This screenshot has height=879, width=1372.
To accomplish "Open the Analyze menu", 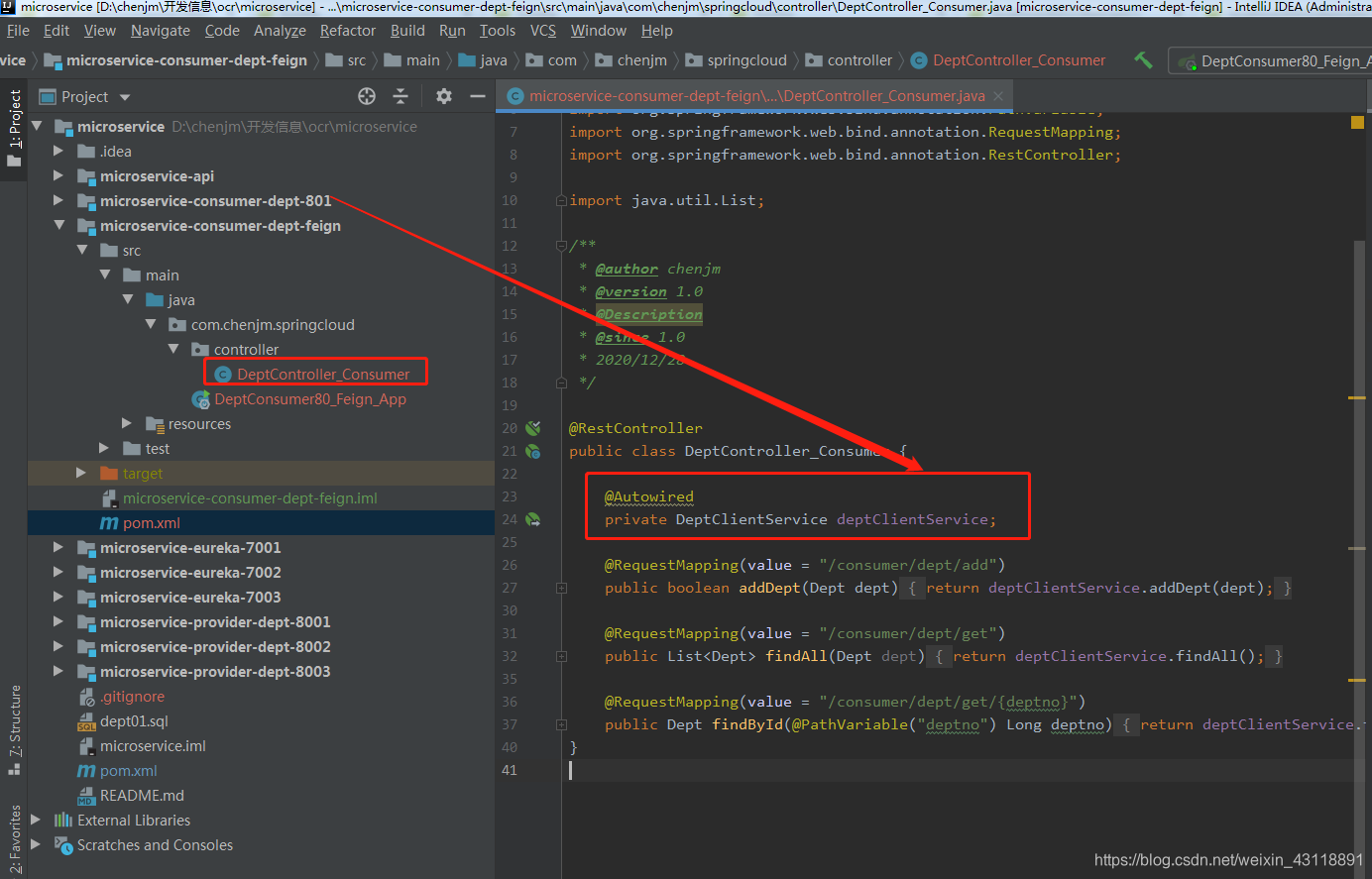I will [280, 31].
